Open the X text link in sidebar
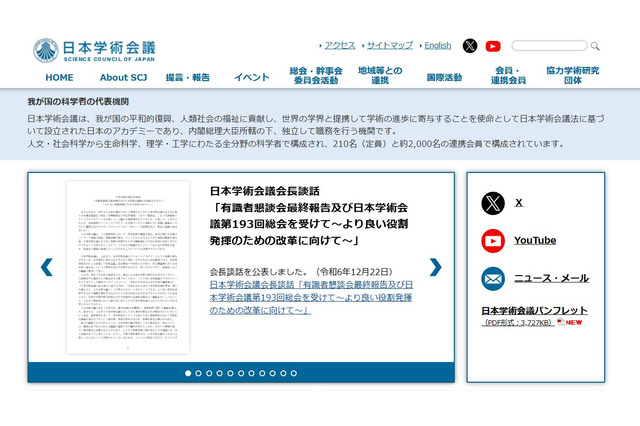This screenshot has width=640, height=426. click(518, 203)
